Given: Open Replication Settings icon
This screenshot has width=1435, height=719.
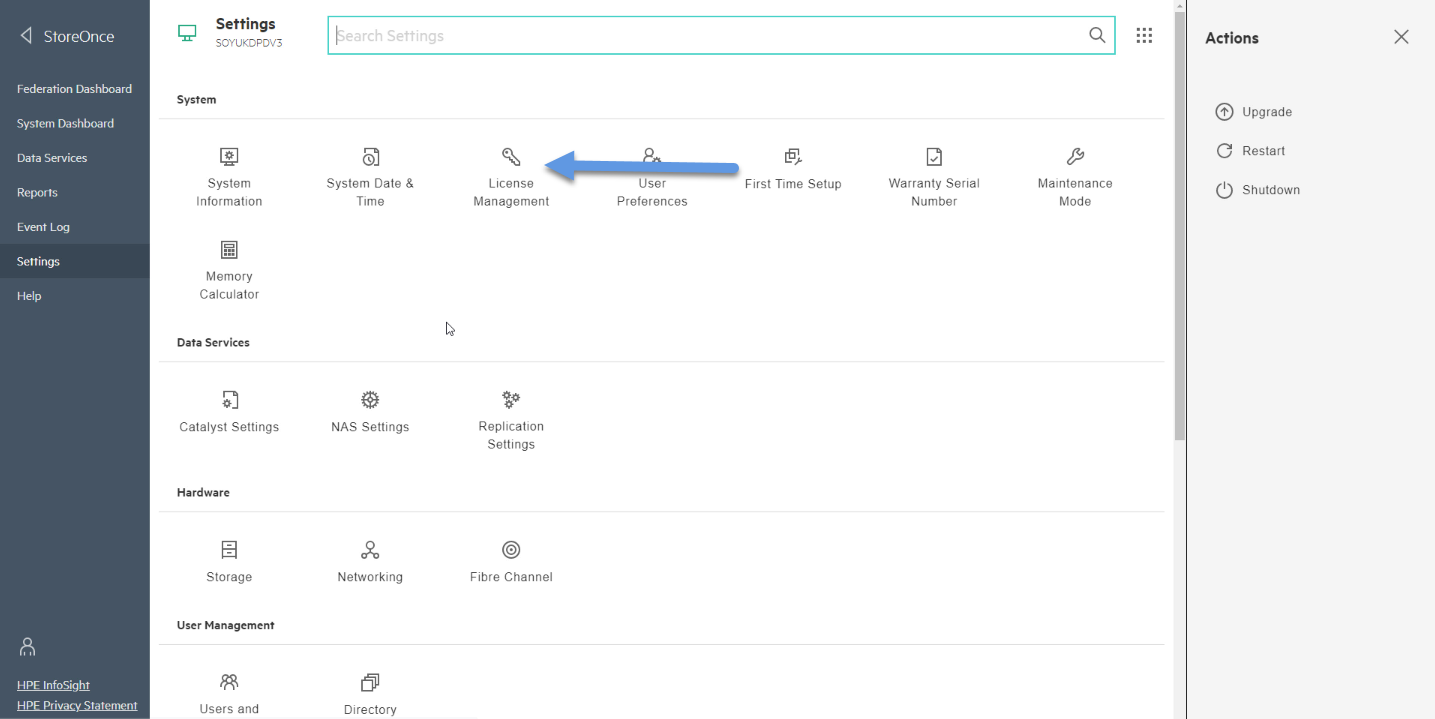Looking at the screenshot, I should coord(511,400).
